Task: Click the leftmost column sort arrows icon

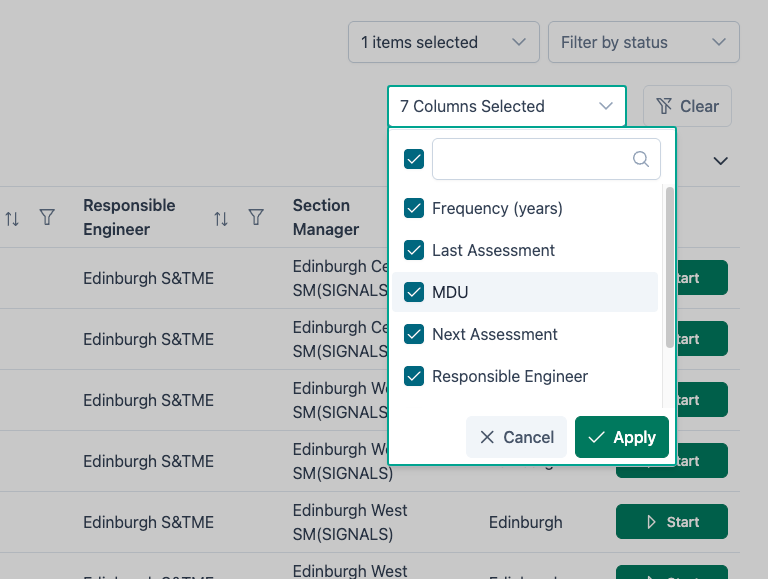Action: [x=12, y=217]
